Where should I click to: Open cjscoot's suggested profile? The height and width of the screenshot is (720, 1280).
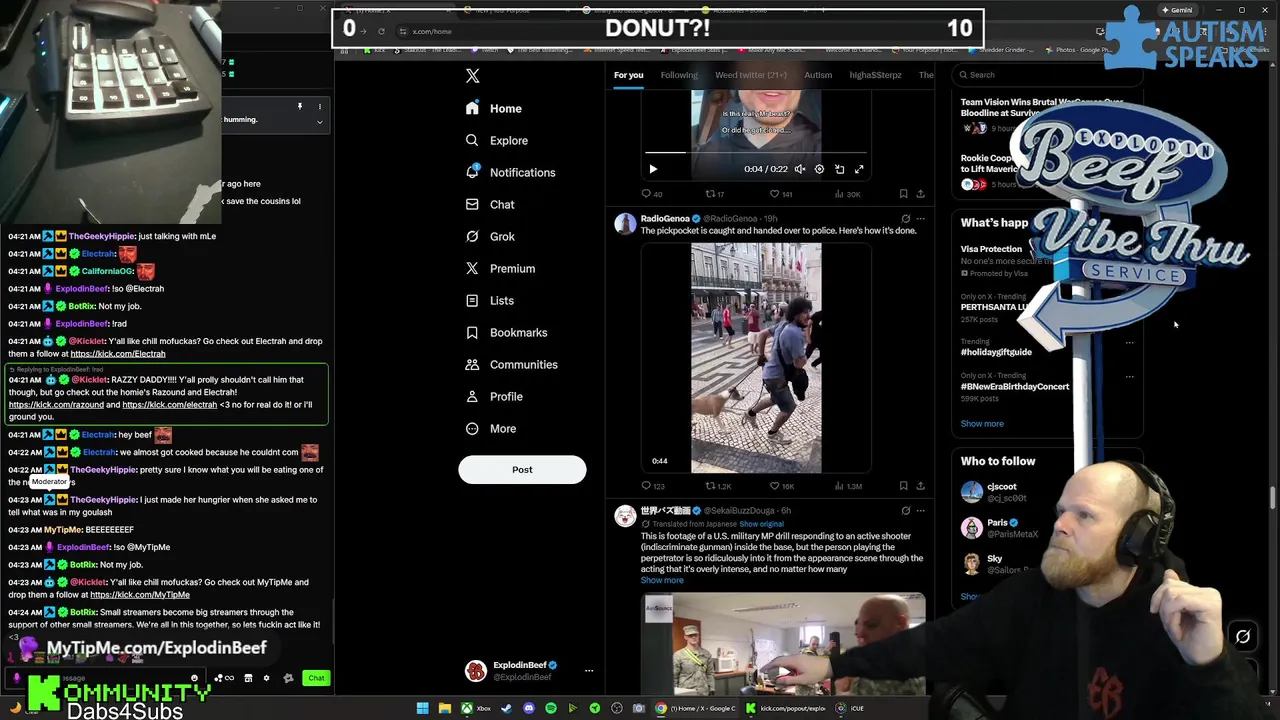pos(1001,487)
